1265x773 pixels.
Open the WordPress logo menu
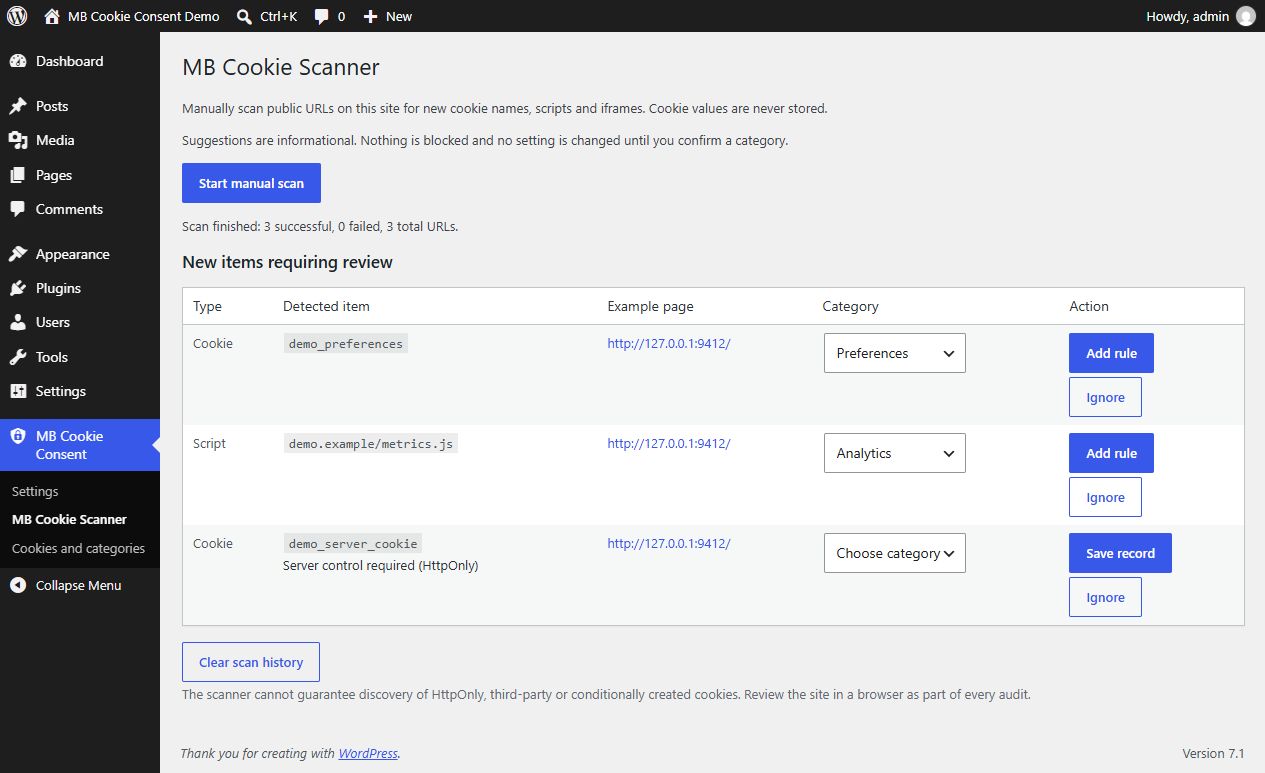17,16
